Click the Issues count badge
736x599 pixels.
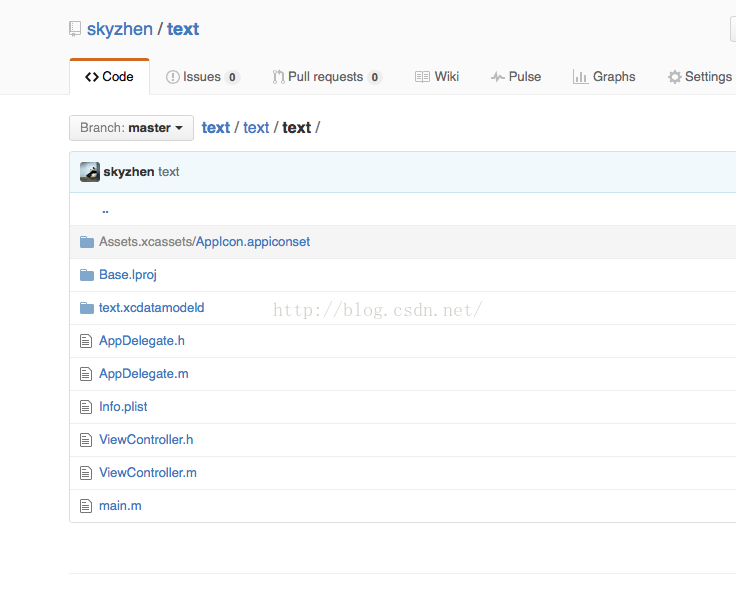[232, 77]
